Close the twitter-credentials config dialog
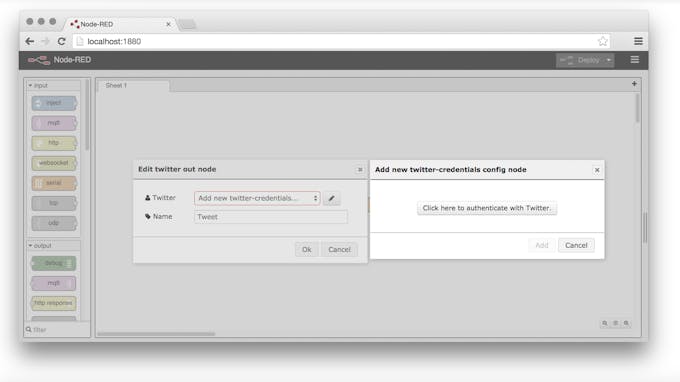680x382 pixels. click(597, 170)
